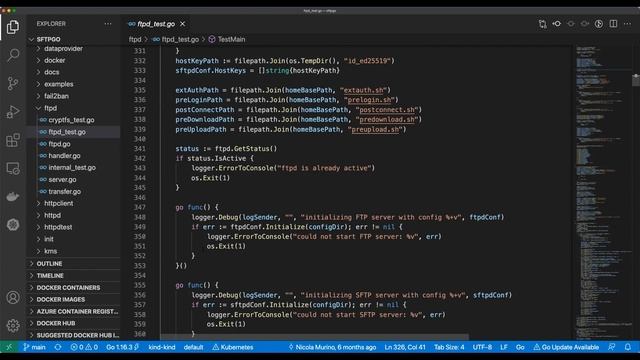This screenshot has height=360, width=640.
Task: Click Kubernetes status bar item
Action: 233,347
